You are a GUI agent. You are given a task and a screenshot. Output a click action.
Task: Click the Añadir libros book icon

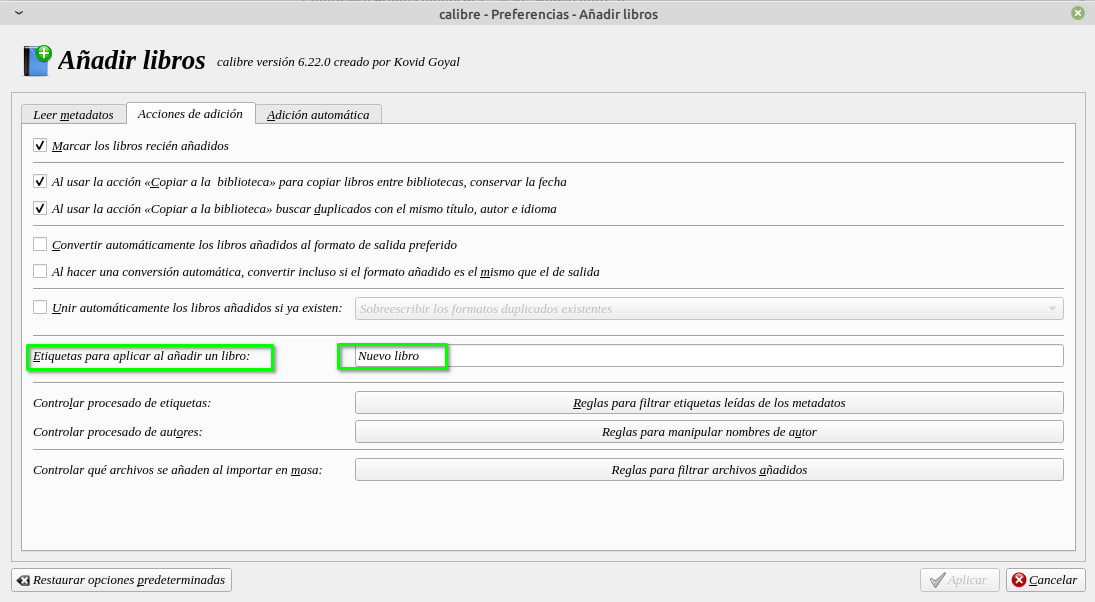point(37,61)
